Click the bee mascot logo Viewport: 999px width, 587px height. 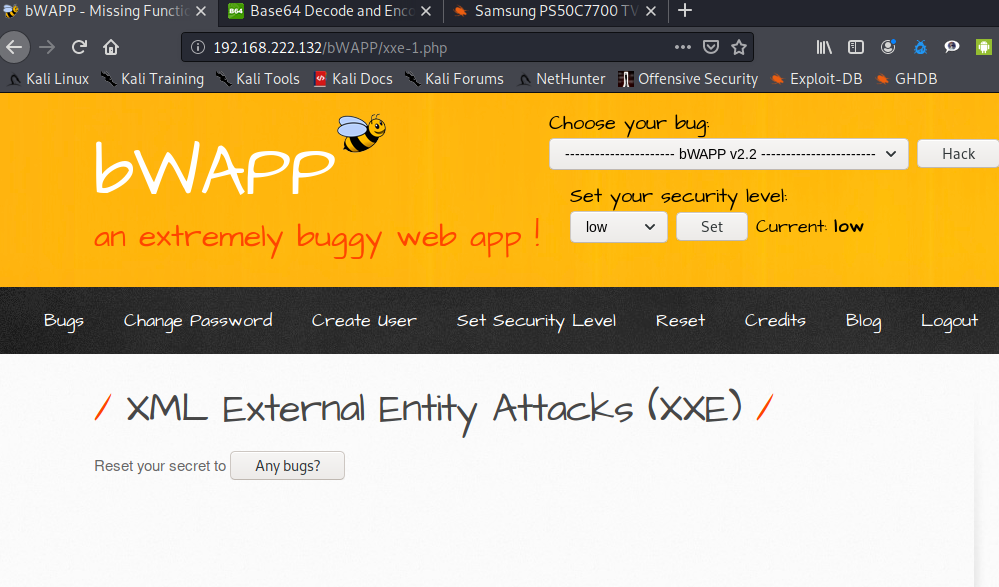(x=362, y=133)
